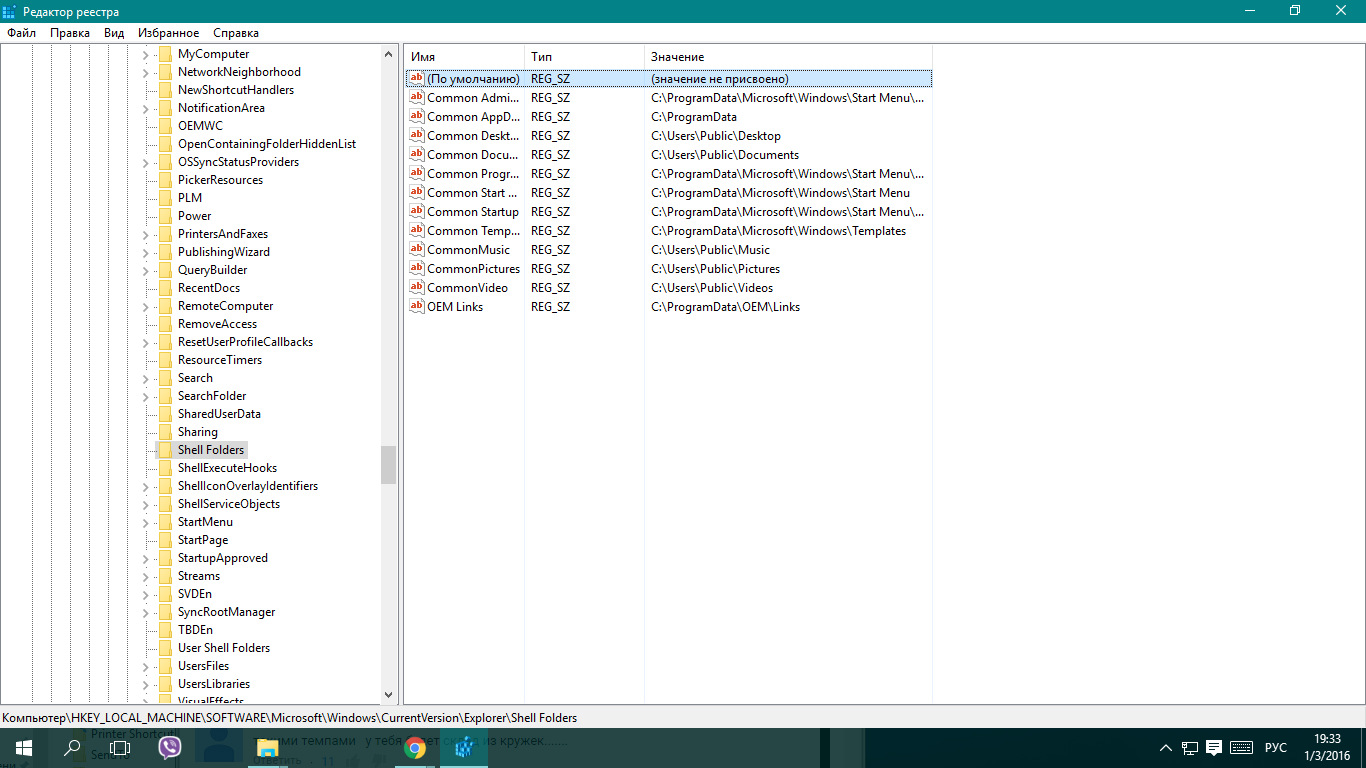
Task: Click the string icon of CommonVideo value
Action: (417, 287)
